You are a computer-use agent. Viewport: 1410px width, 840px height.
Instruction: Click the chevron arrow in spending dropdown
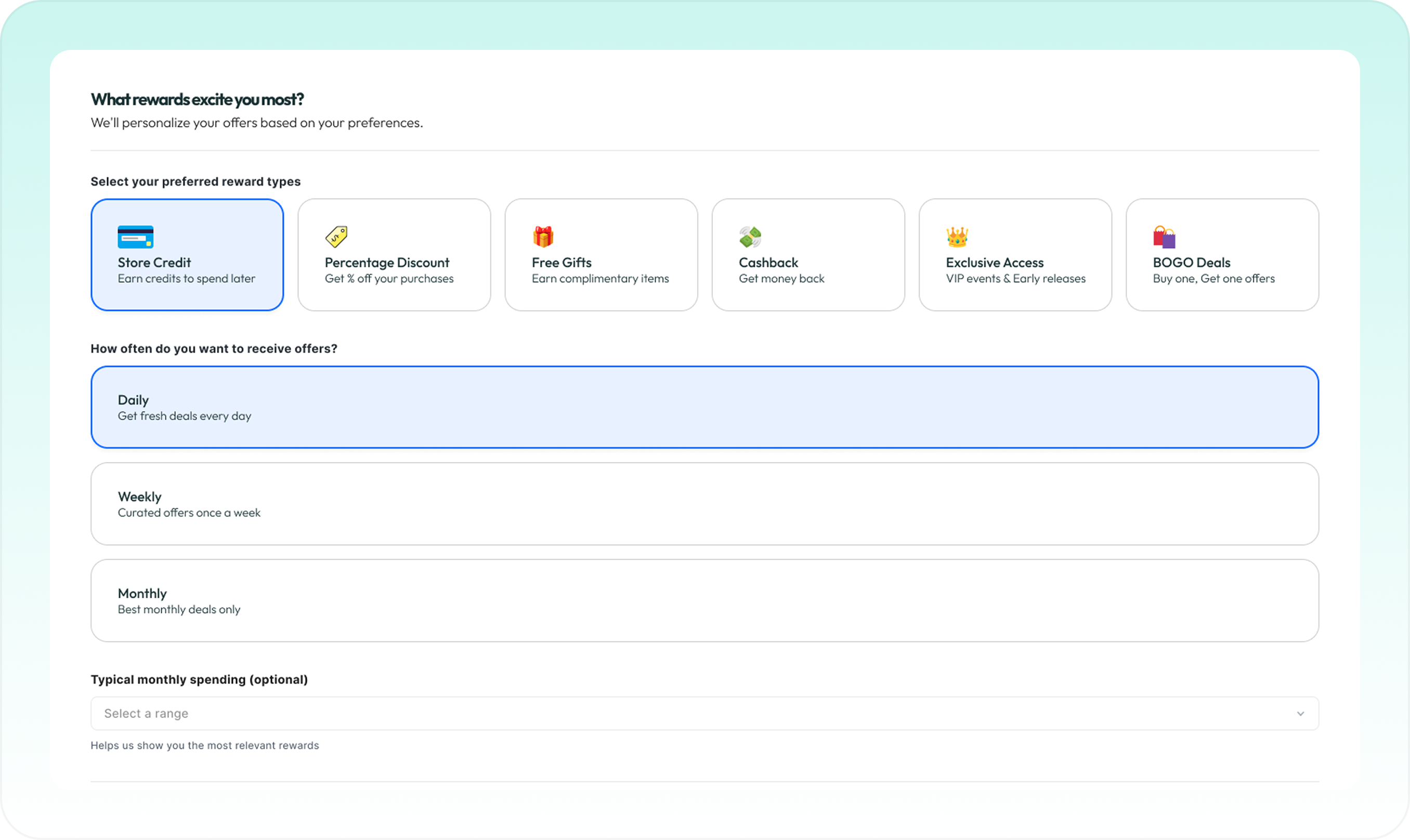(x=1300, y=714)
